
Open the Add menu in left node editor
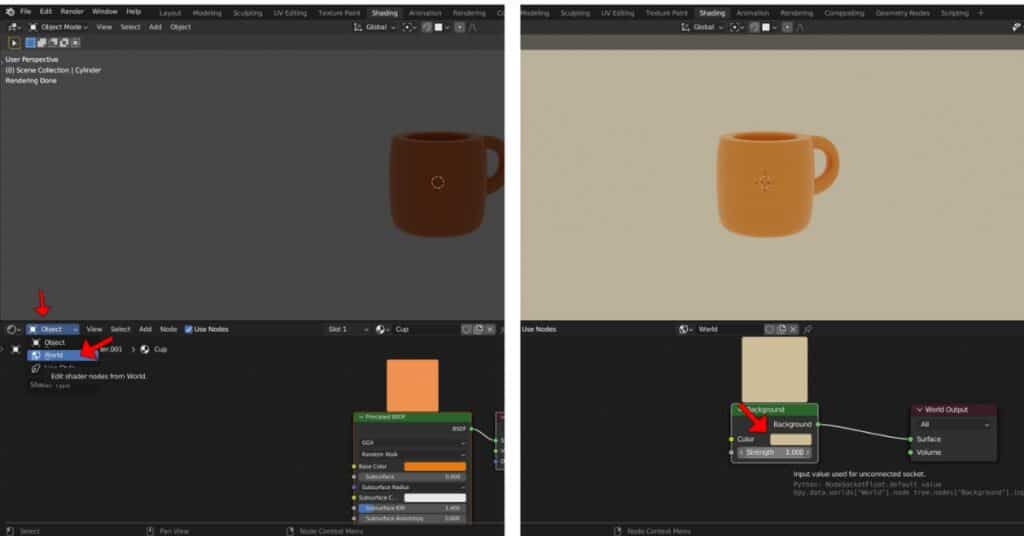coord(145,329)
